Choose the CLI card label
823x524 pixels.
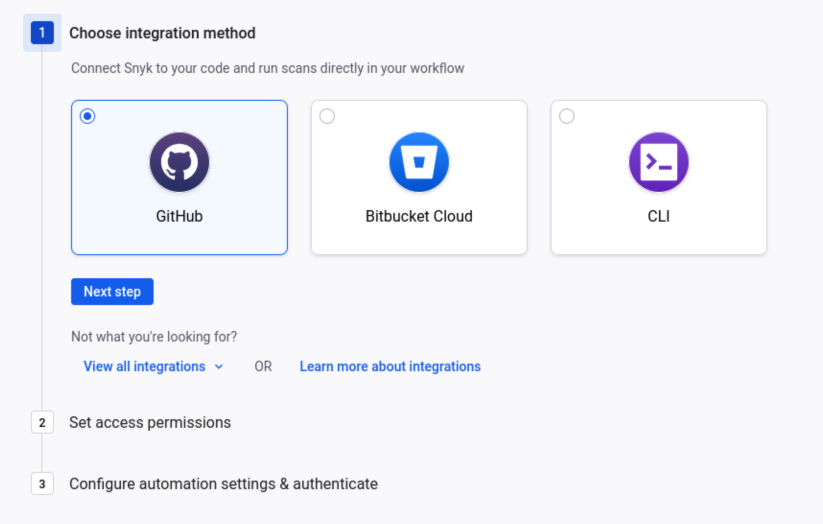tap(659, 216)
